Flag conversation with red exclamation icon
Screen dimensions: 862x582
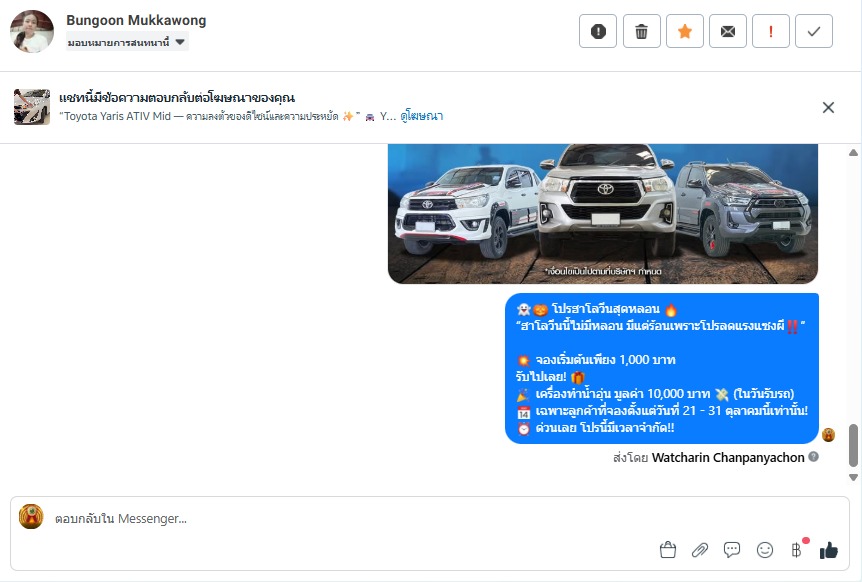[x=771, y=31]
